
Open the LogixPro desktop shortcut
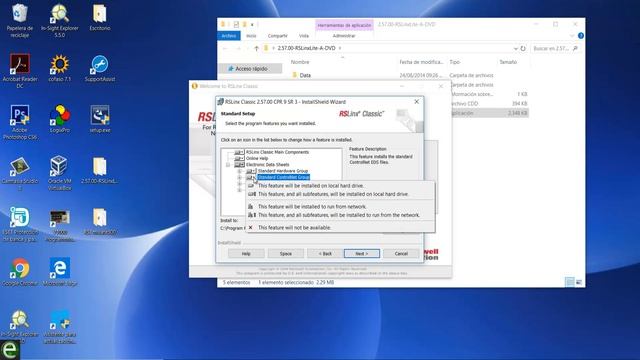(60, 119)
